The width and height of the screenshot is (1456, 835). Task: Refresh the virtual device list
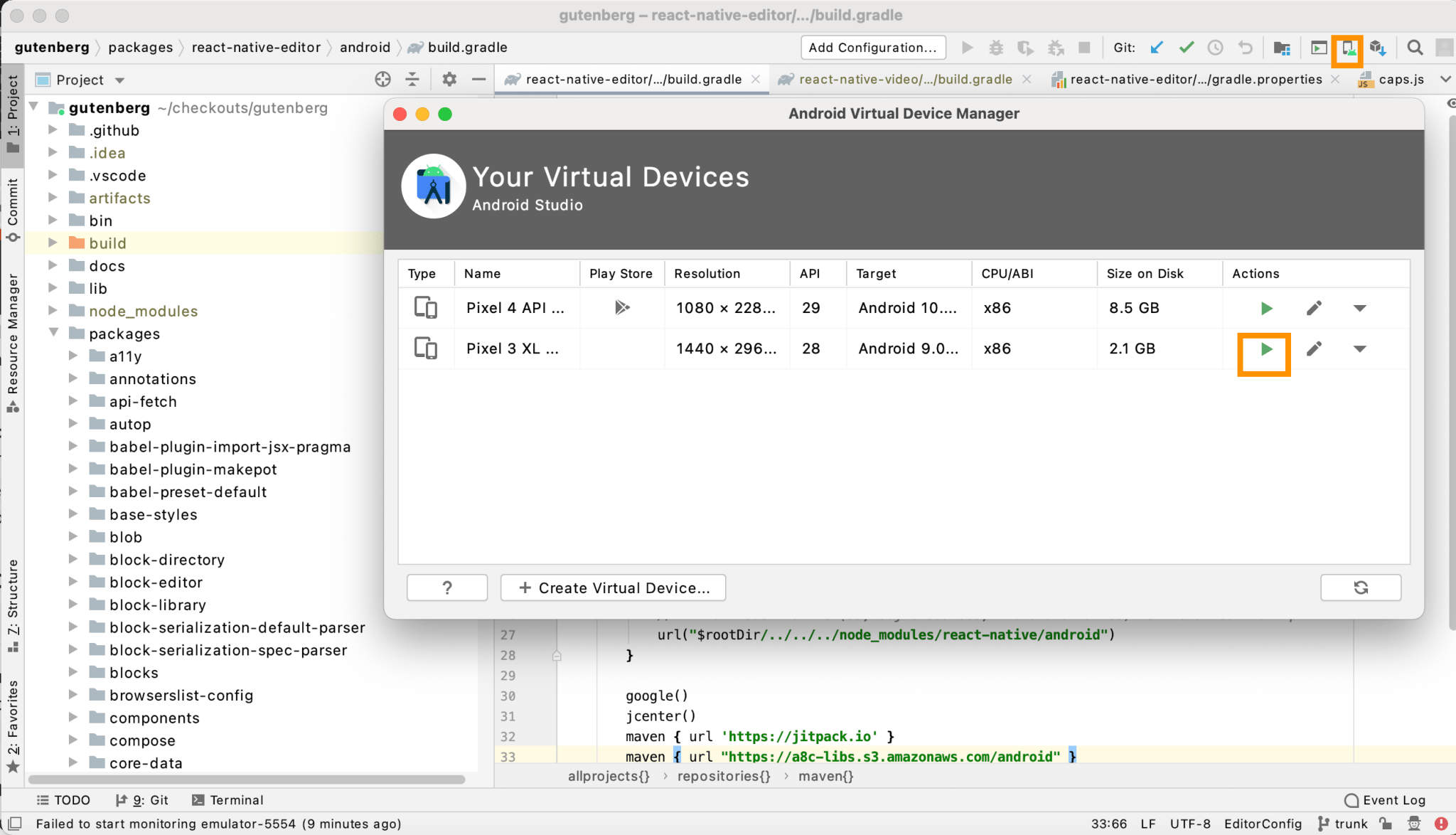(x=1359, y=587)
